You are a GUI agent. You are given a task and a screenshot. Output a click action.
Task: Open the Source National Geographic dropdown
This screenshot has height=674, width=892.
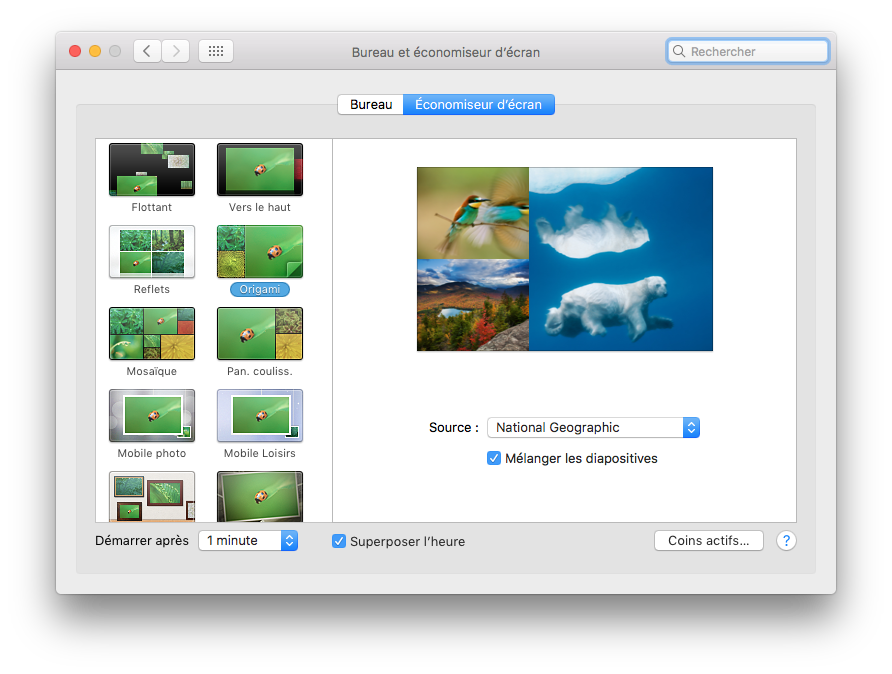click(x=593, y=428)
